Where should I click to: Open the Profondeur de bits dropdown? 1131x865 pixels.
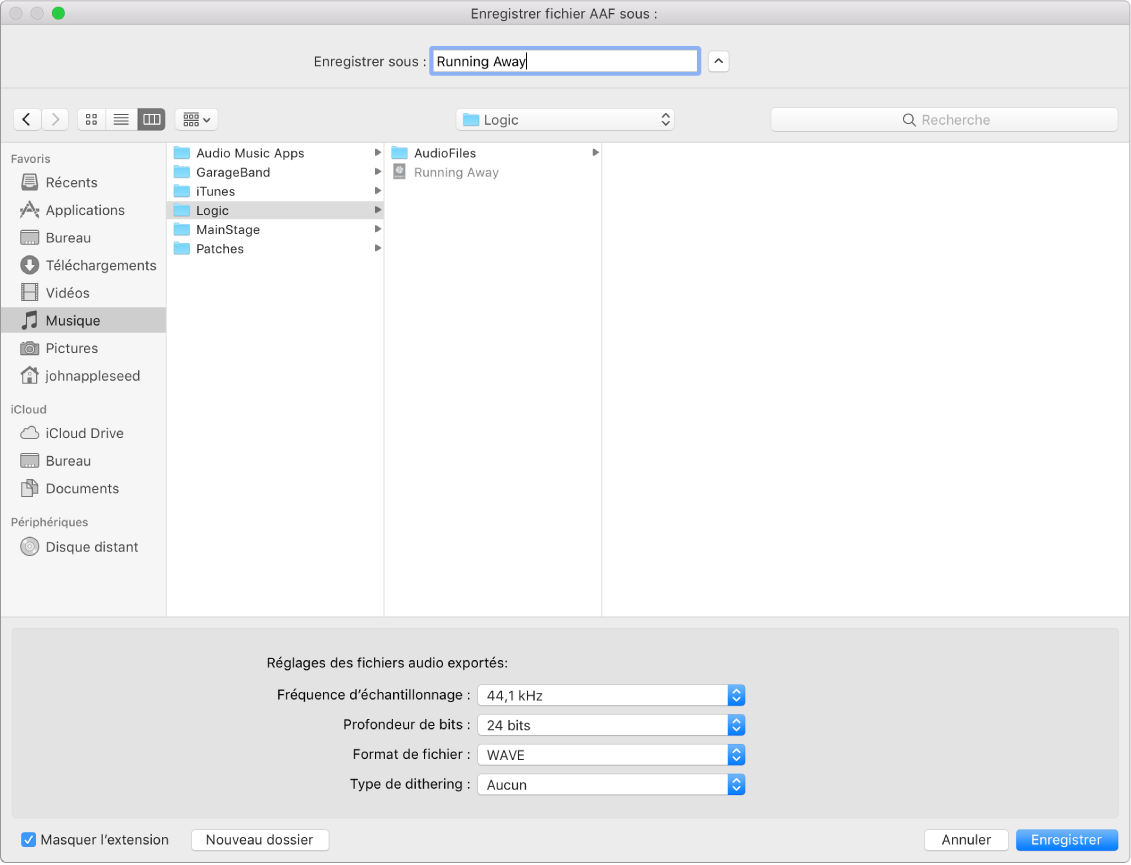(x=611, y=725)
